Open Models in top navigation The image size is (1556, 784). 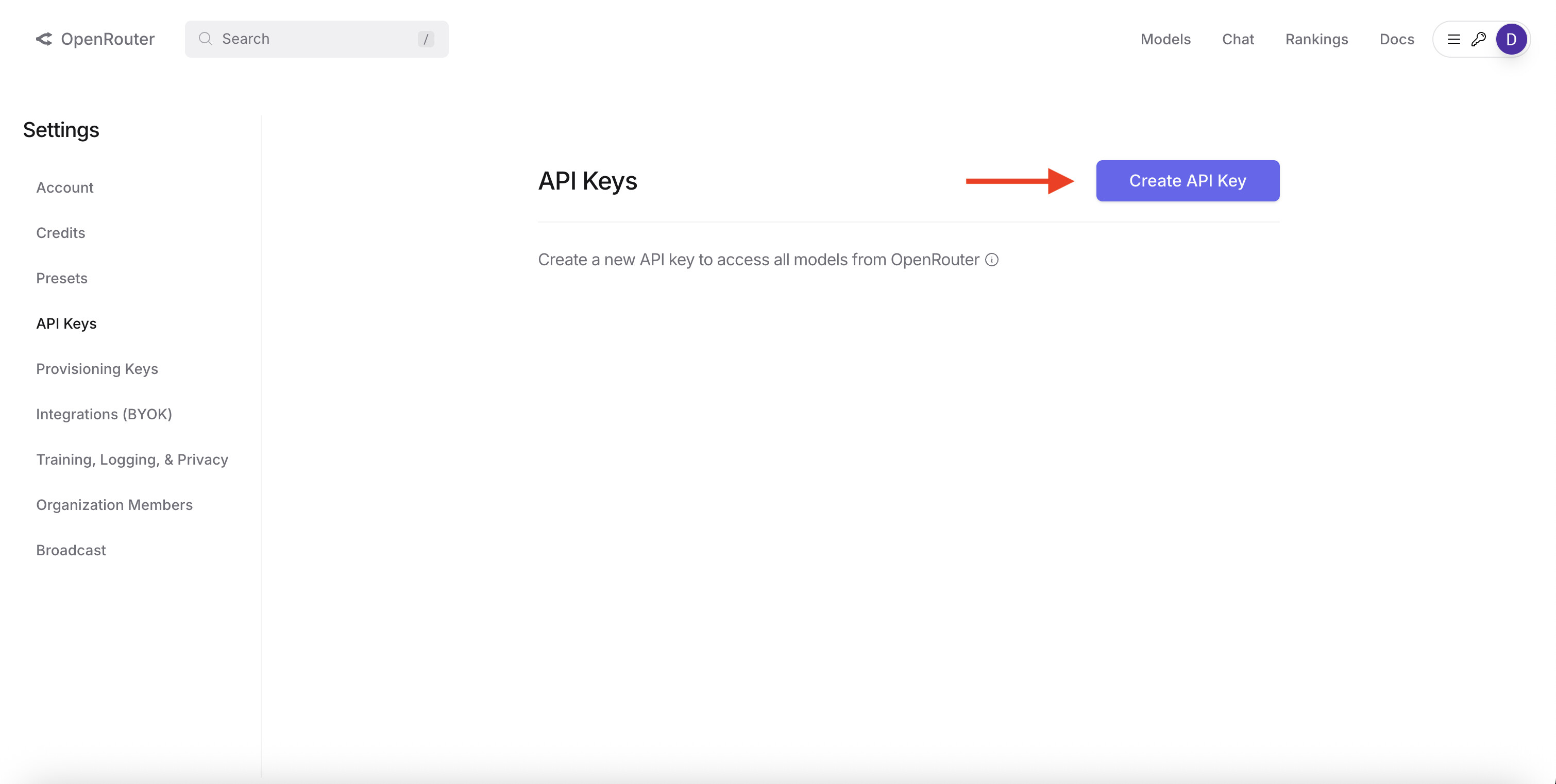(1165, 39)
